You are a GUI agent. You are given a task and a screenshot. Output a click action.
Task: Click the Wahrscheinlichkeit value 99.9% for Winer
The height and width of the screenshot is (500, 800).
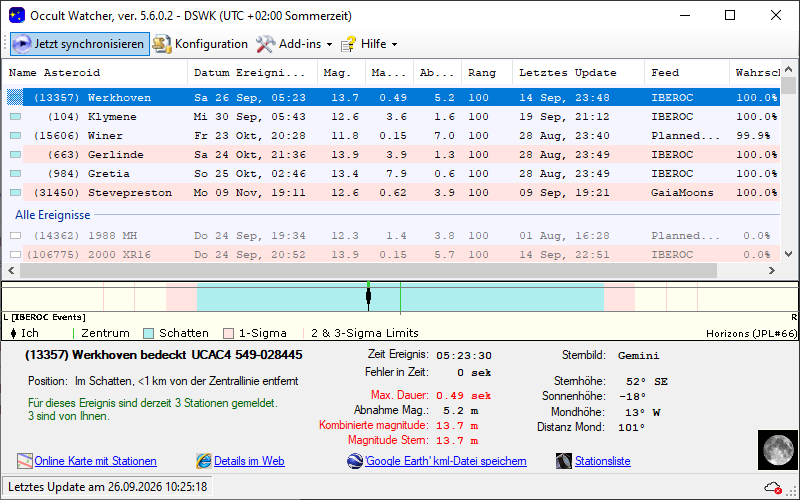pos(753,136)
